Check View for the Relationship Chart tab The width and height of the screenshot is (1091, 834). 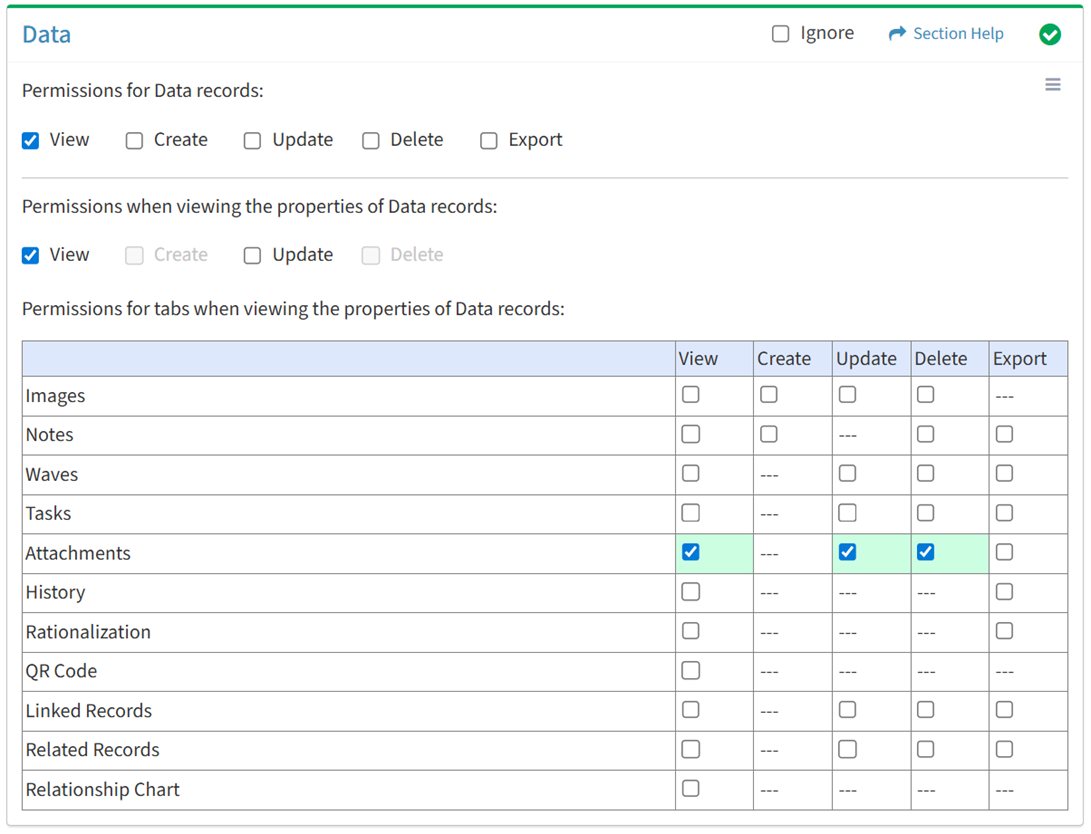pyautogui.click(x=690, y=789)
